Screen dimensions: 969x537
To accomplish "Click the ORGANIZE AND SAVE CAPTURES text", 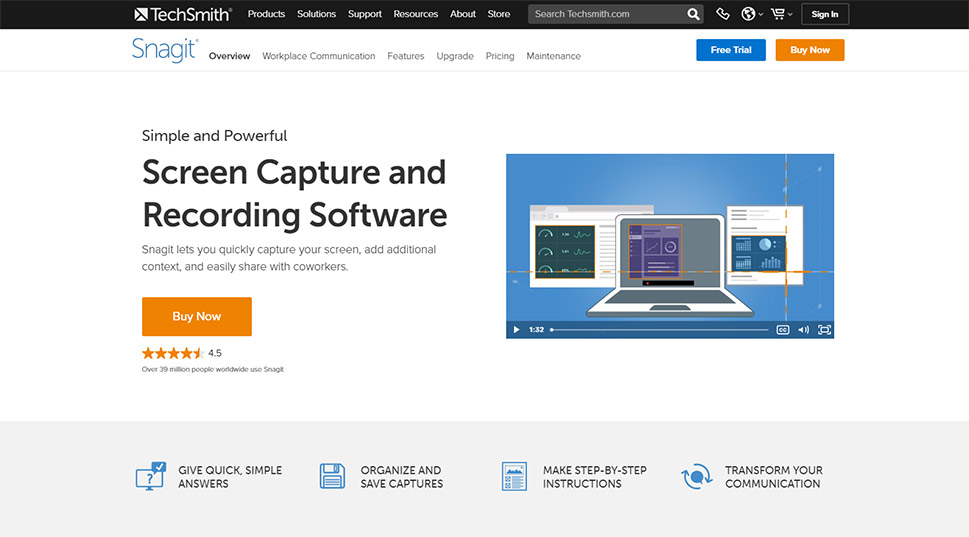I will click(402, 477).
